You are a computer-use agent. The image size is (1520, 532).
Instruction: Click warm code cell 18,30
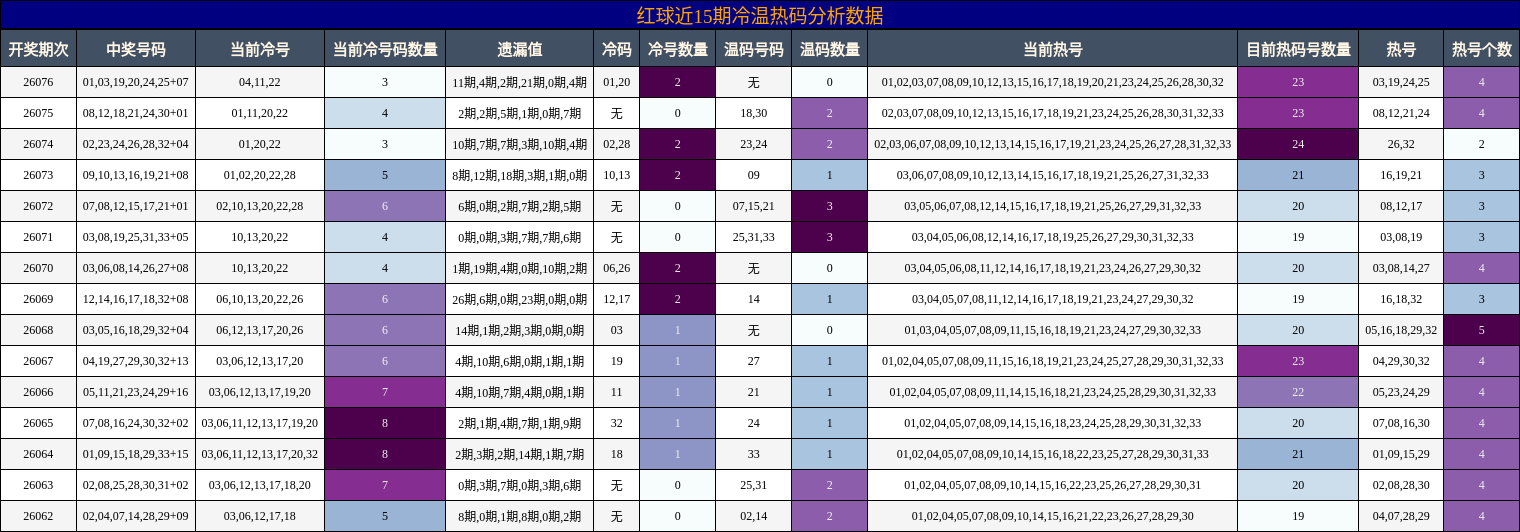point(754,113)
